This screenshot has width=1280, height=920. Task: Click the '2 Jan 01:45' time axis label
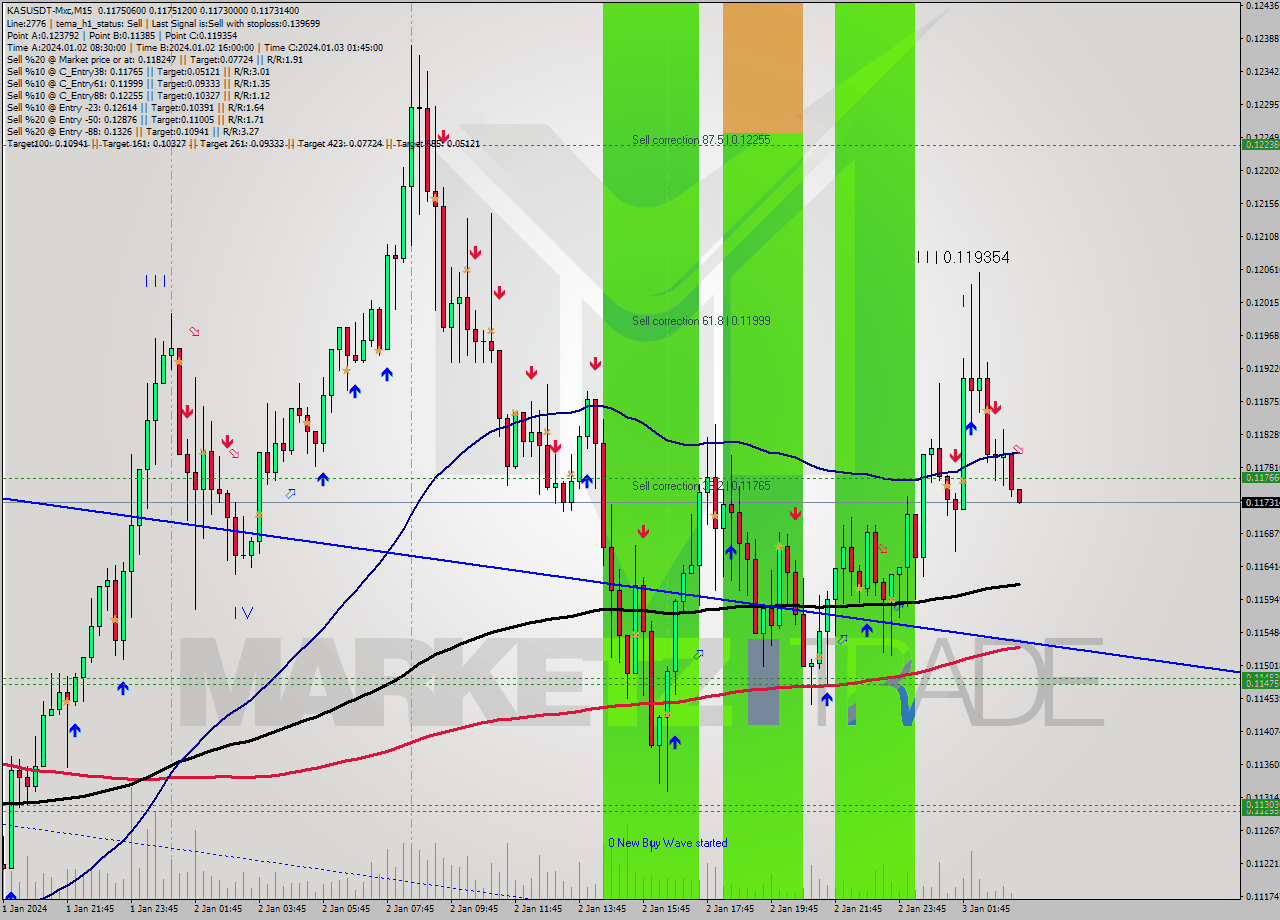(x=218, y=909)
